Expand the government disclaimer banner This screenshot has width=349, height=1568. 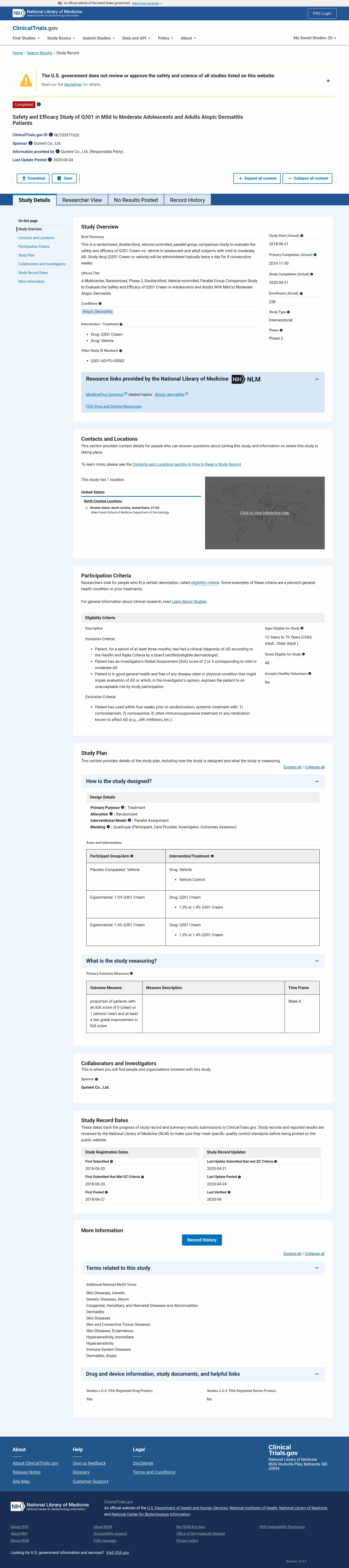tap(328, 80)
